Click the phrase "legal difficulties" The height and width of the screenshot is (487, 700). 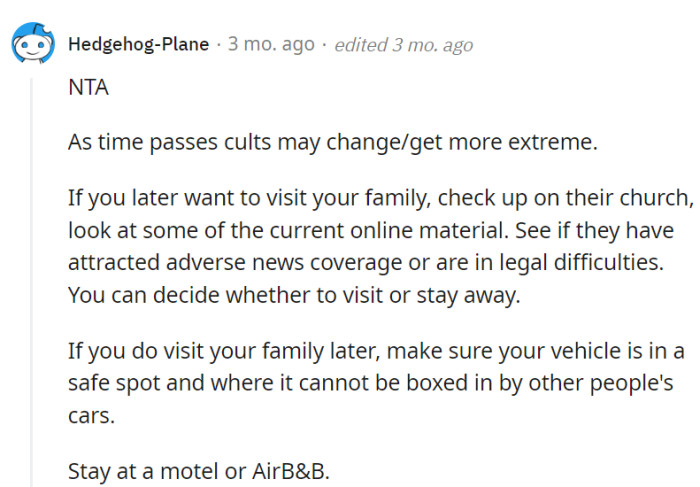pyautogui.click(x=583, y=264)
